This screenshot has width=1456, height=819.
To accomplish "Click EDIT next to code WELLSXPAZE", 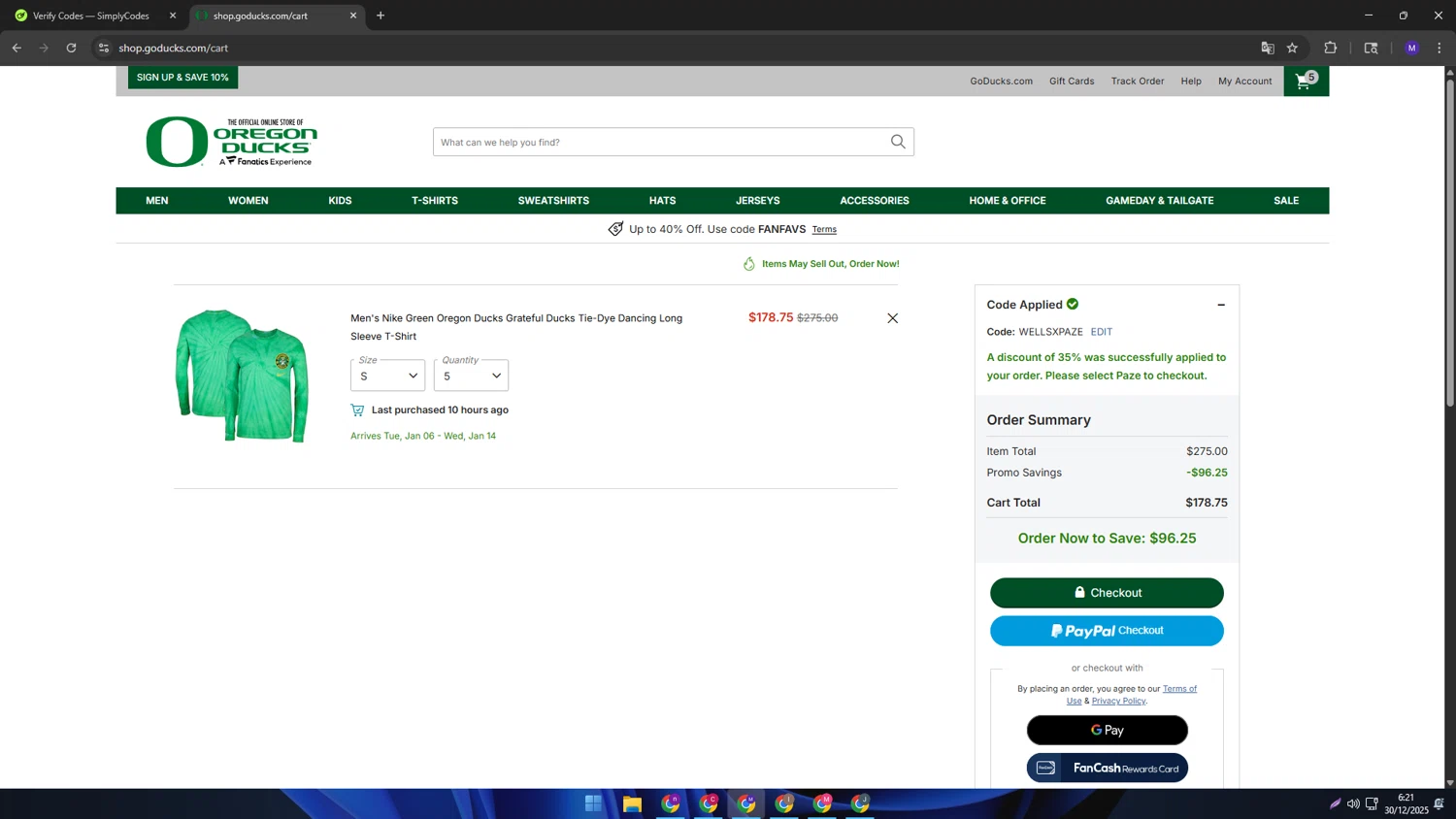I will 1101,332.
